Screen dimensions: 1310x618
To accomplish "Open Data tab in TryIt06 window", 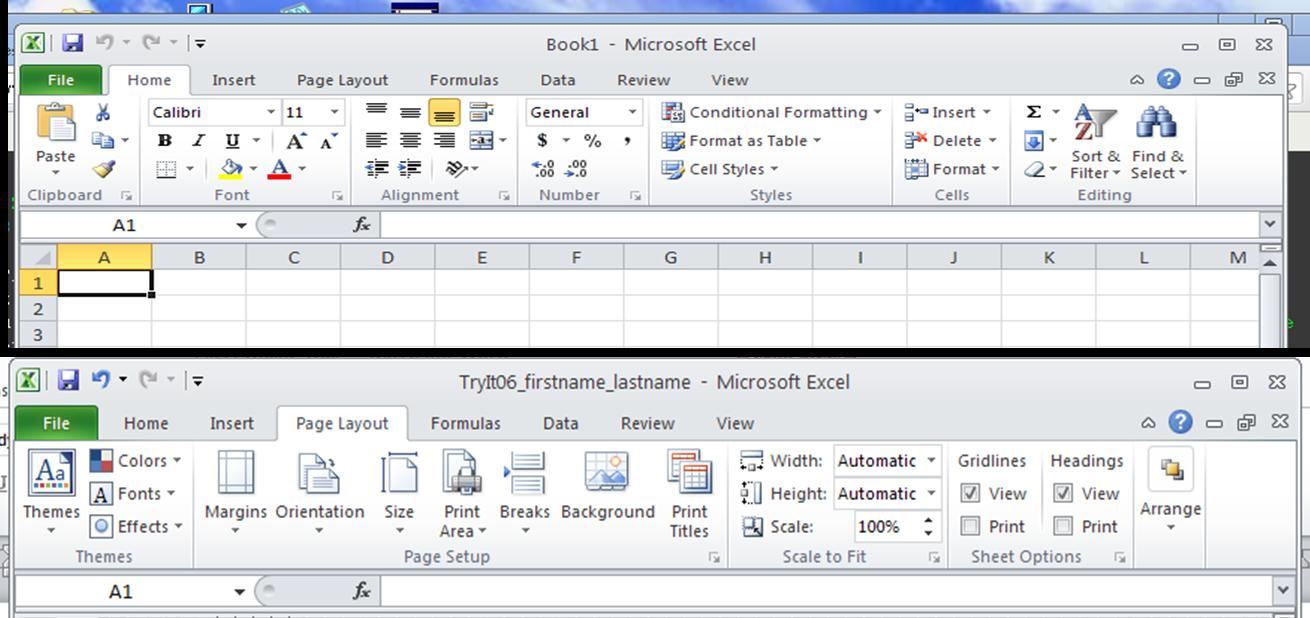I will point(560,423).
